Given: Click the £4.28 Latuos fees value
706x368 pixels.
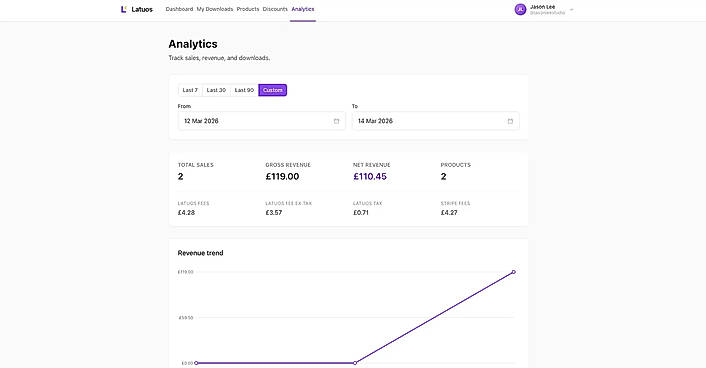Looking at the screenshot, I should (x=186, y=213).
